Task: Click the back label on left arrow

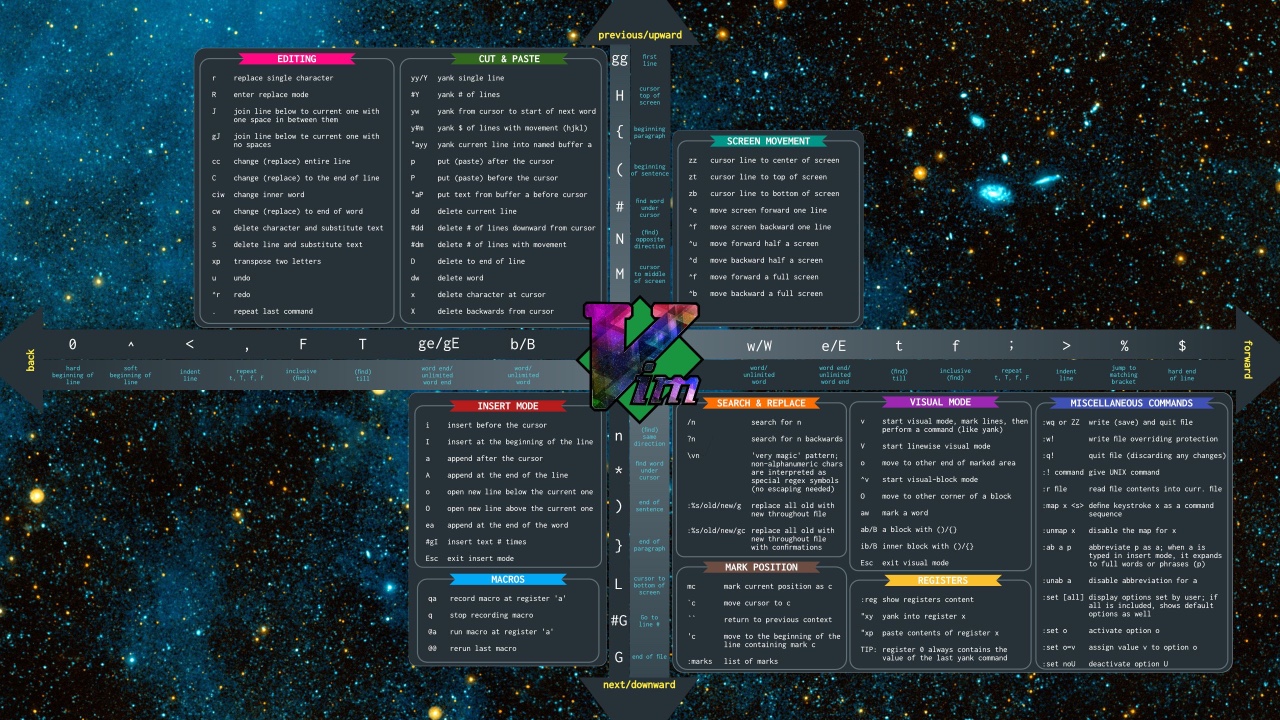Action: click(x=31, y=360)
